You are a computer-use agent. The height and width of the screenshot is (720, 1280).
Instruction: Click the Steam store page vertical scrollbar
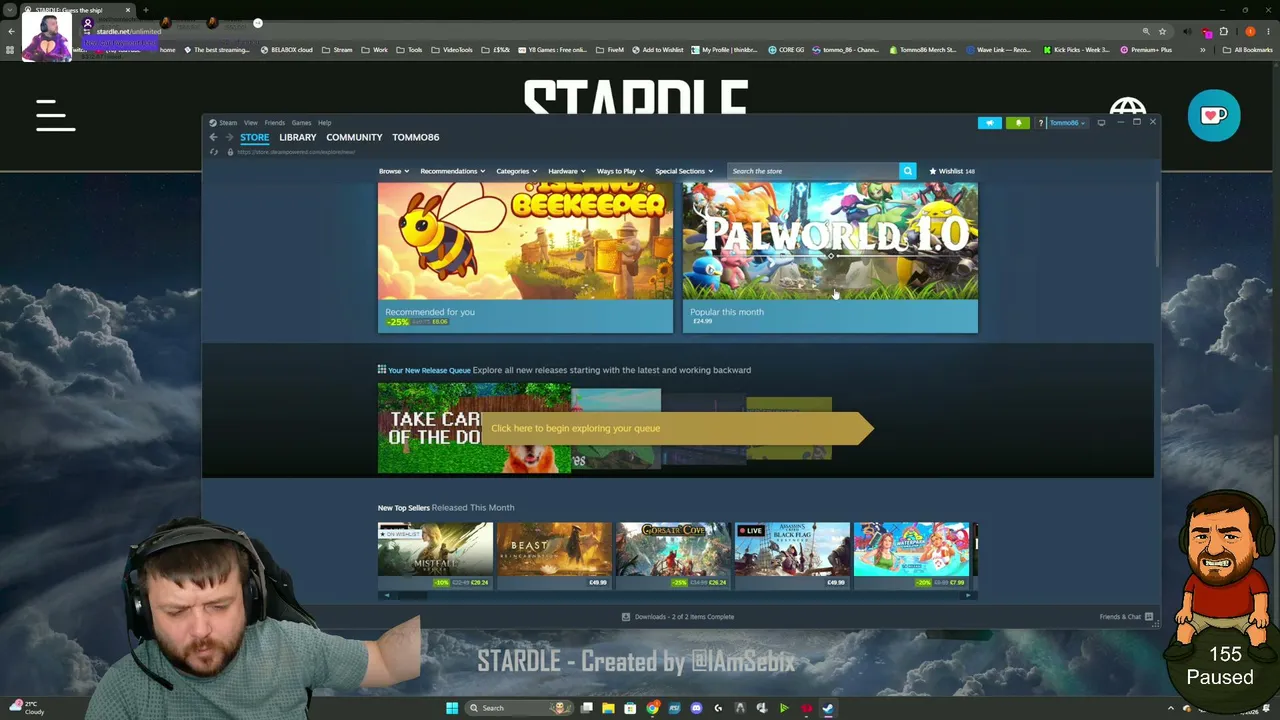[1158, 225]
